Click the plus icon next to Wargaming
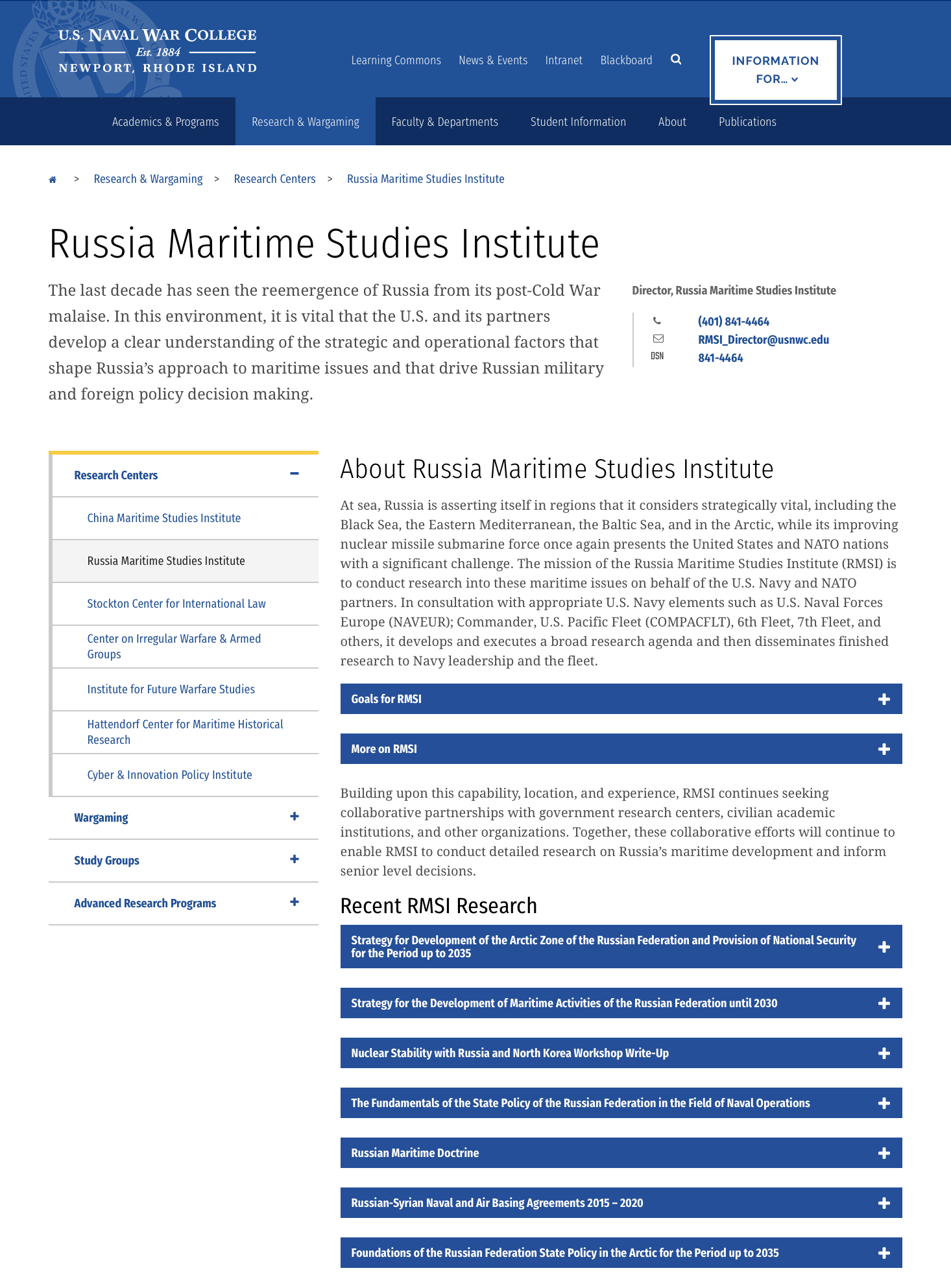This screenshot has width=951, height=1288. coord(295,817)
